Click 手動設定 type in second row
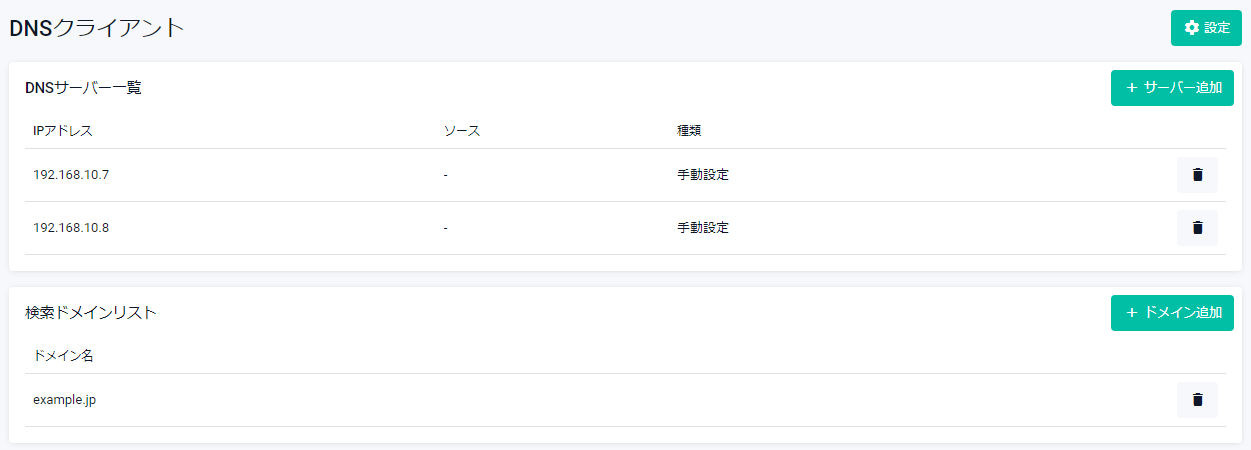 pyautogui.click(x=703, y=228)
